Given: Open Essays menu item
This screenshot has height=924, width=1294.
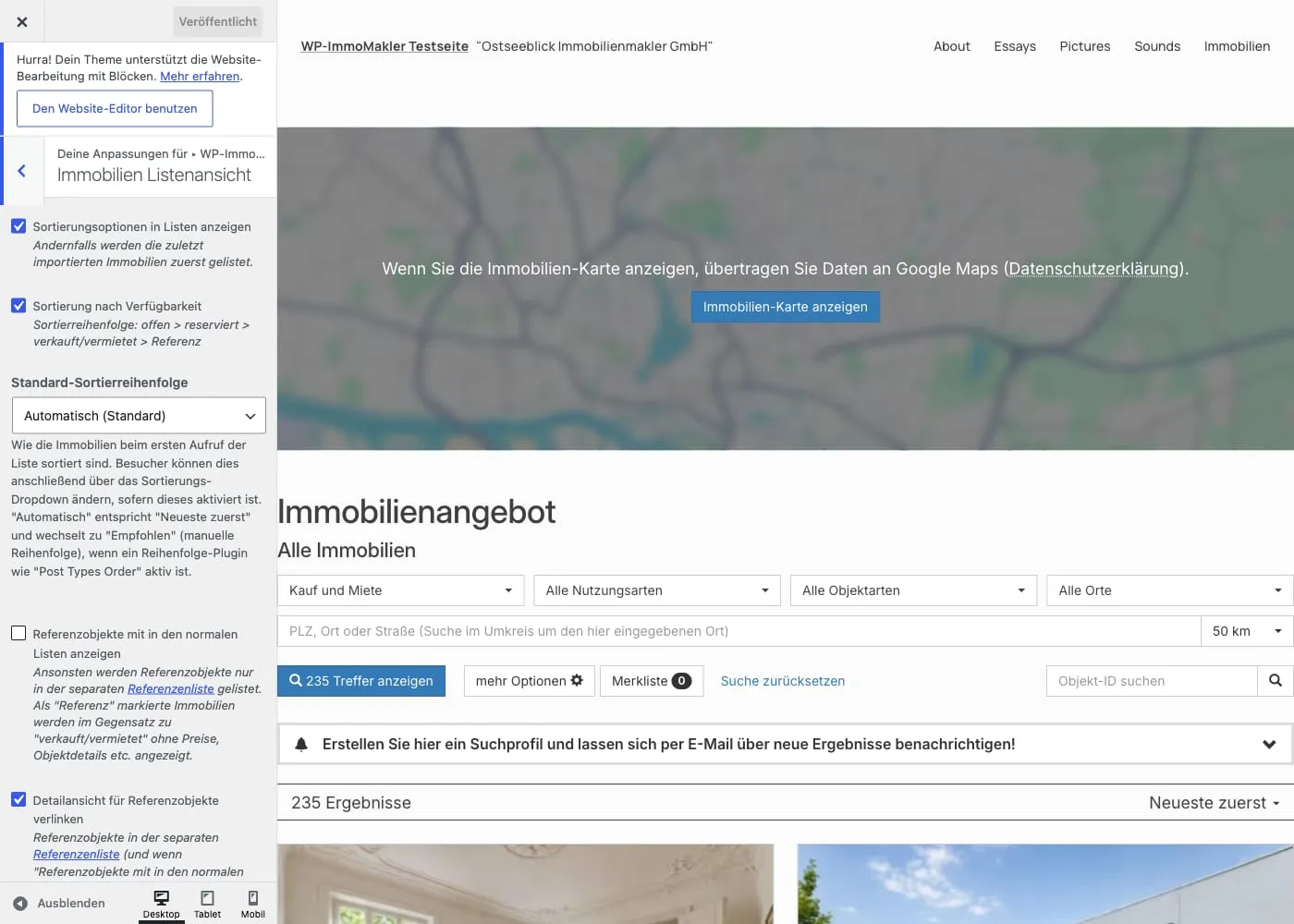Looking at the screenshot, I should point(1015,46).
